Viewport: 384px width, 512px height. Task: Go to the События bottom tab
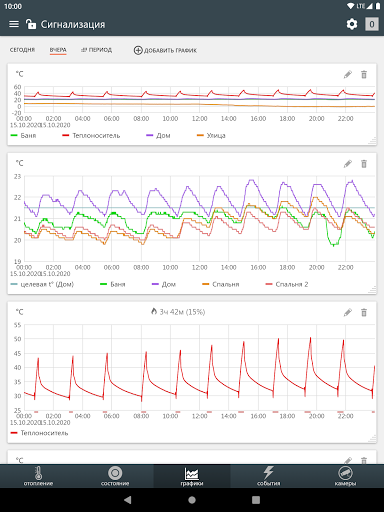coord(268,476)
